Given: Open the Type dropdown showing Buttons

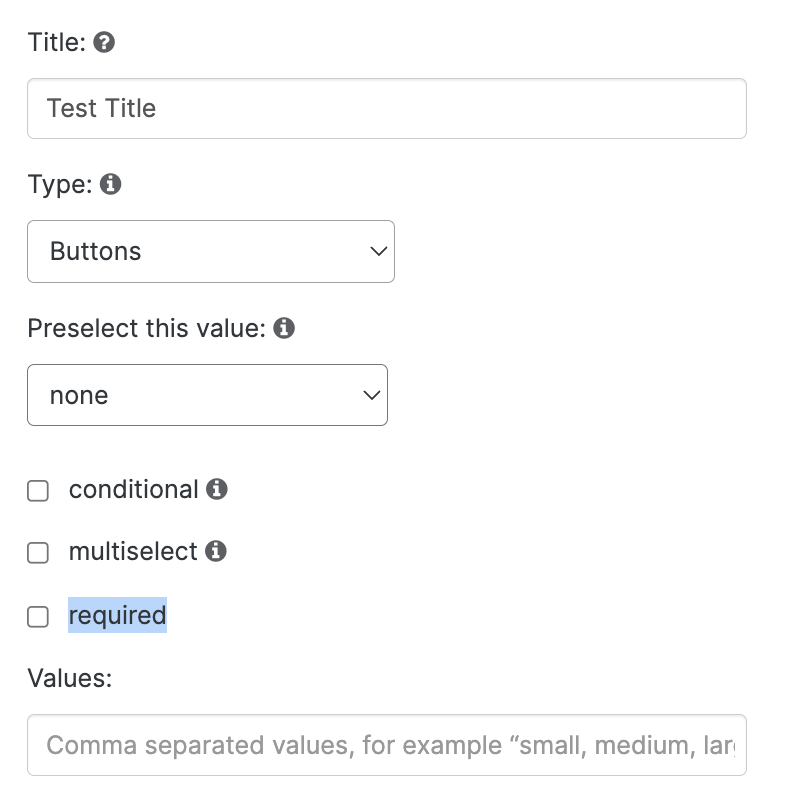Looking at the screenshot, I should (x=211, y=252).
